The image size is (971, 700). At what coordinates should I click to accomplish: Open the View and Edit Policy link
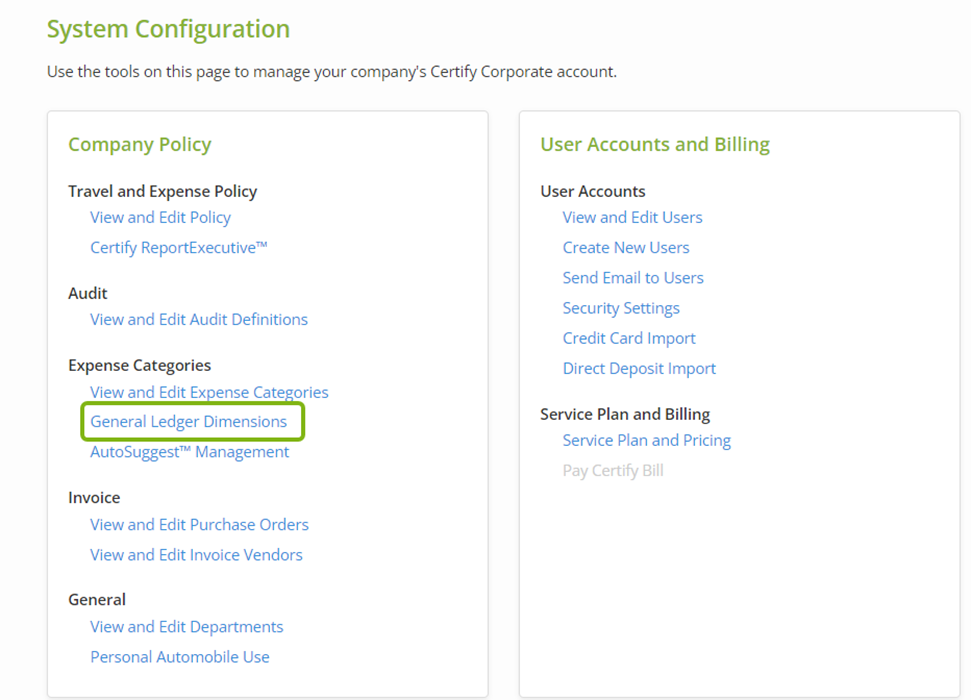(x=160, y=217)
